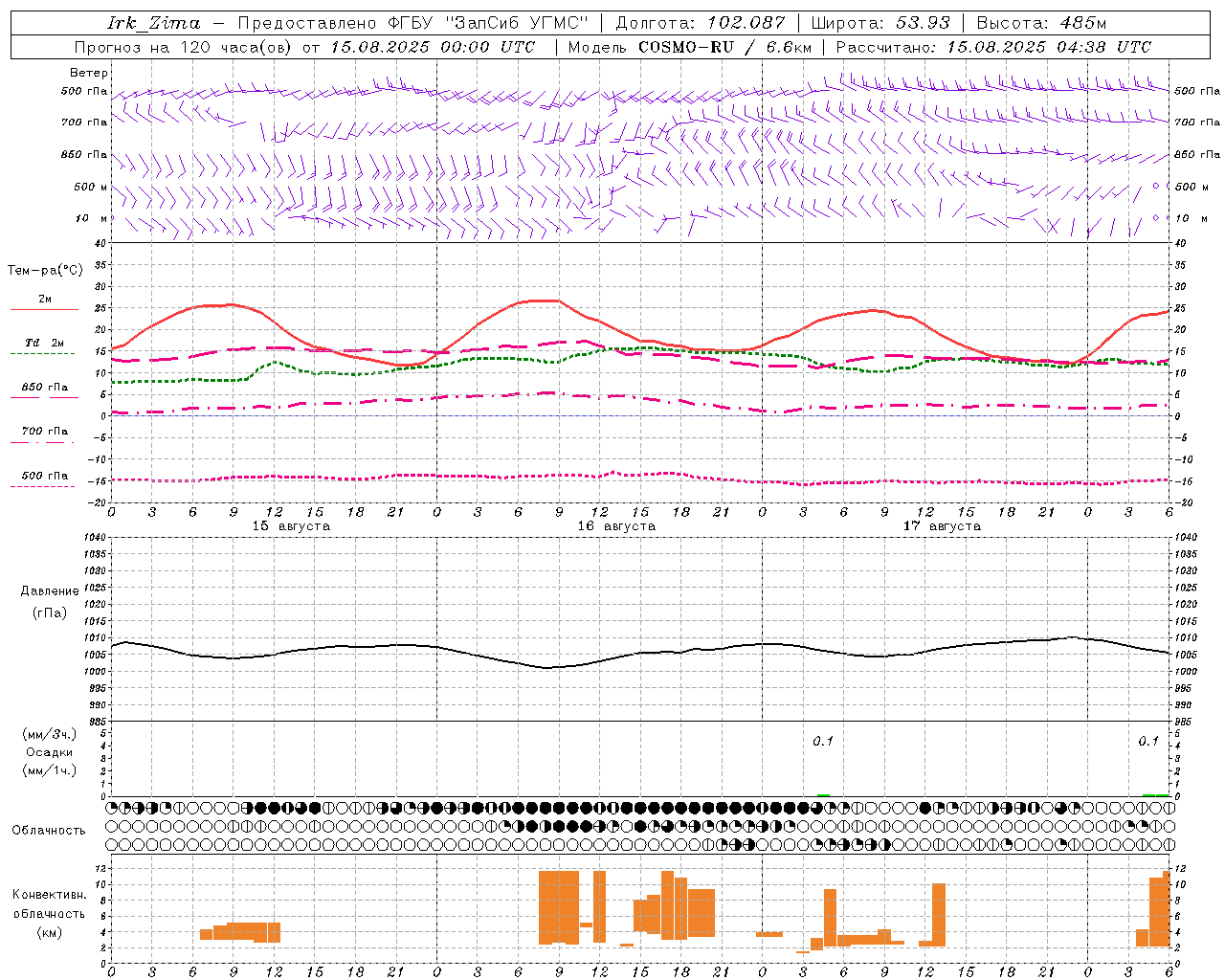This screenshot has width=1225, height=980.
Task: Select the elevation value "485м"
Action: coord(1083,23)
